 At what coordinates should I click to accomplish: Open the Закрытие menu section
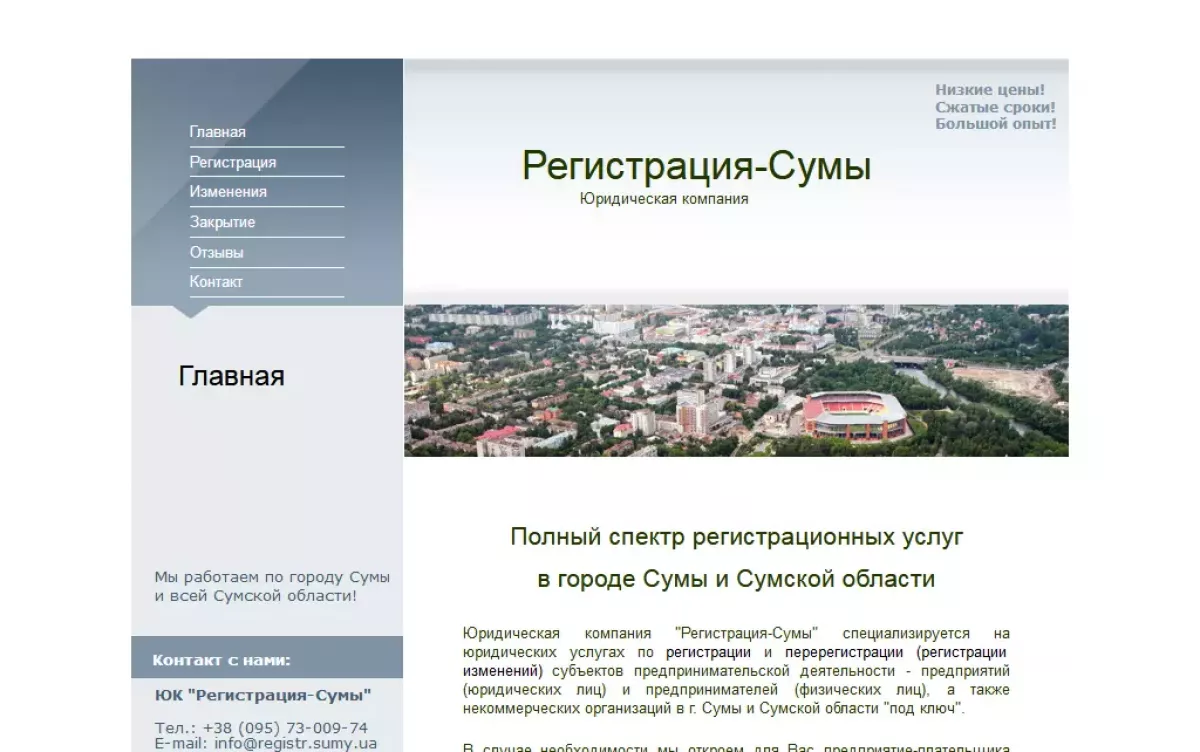[222, 222]
